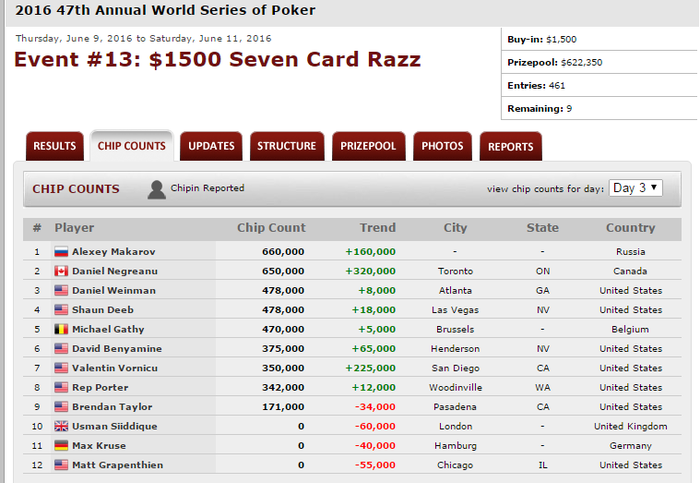This screenshot has height=483, width=700.
Task: Click the Belgian flag beside Michael Gathy
Action: (61, 329)
